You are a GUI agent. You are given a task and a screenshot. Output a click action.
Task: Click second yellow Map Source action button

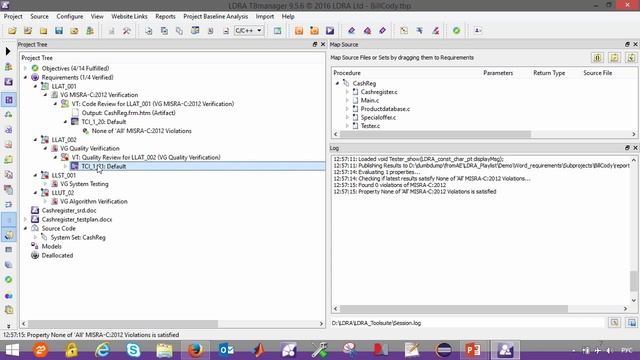coord(614,58)
